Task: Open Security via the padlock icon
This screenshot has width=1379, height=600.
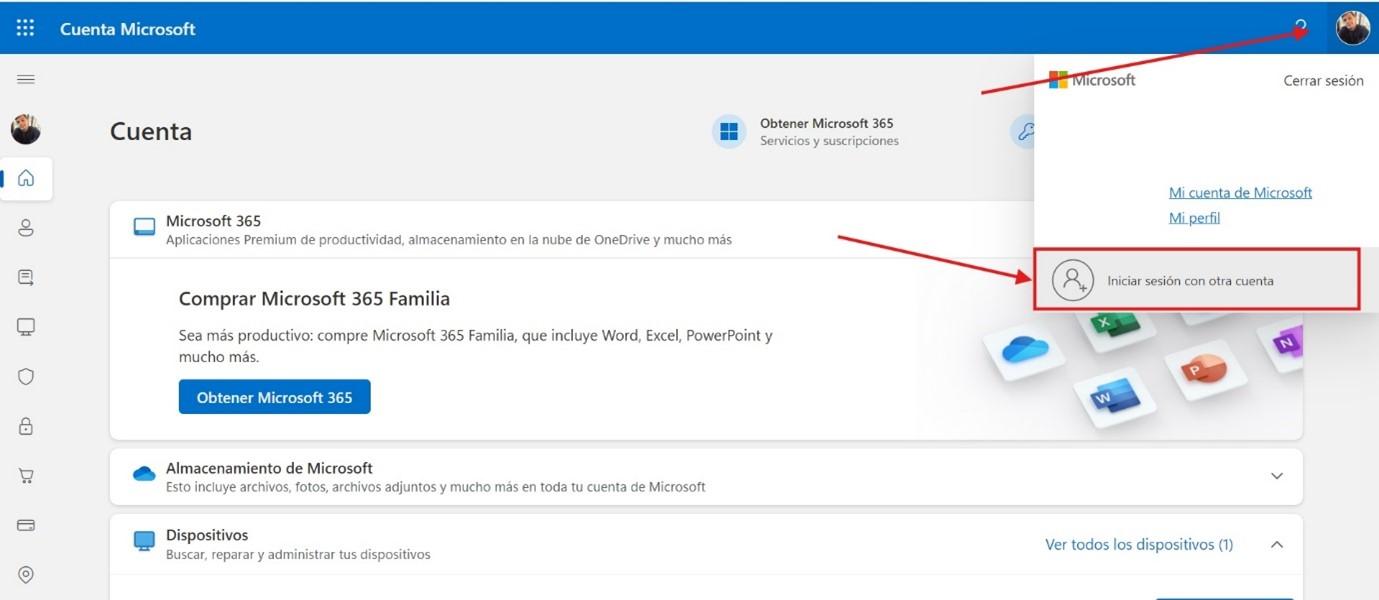Action: click(x=26, y=425)
